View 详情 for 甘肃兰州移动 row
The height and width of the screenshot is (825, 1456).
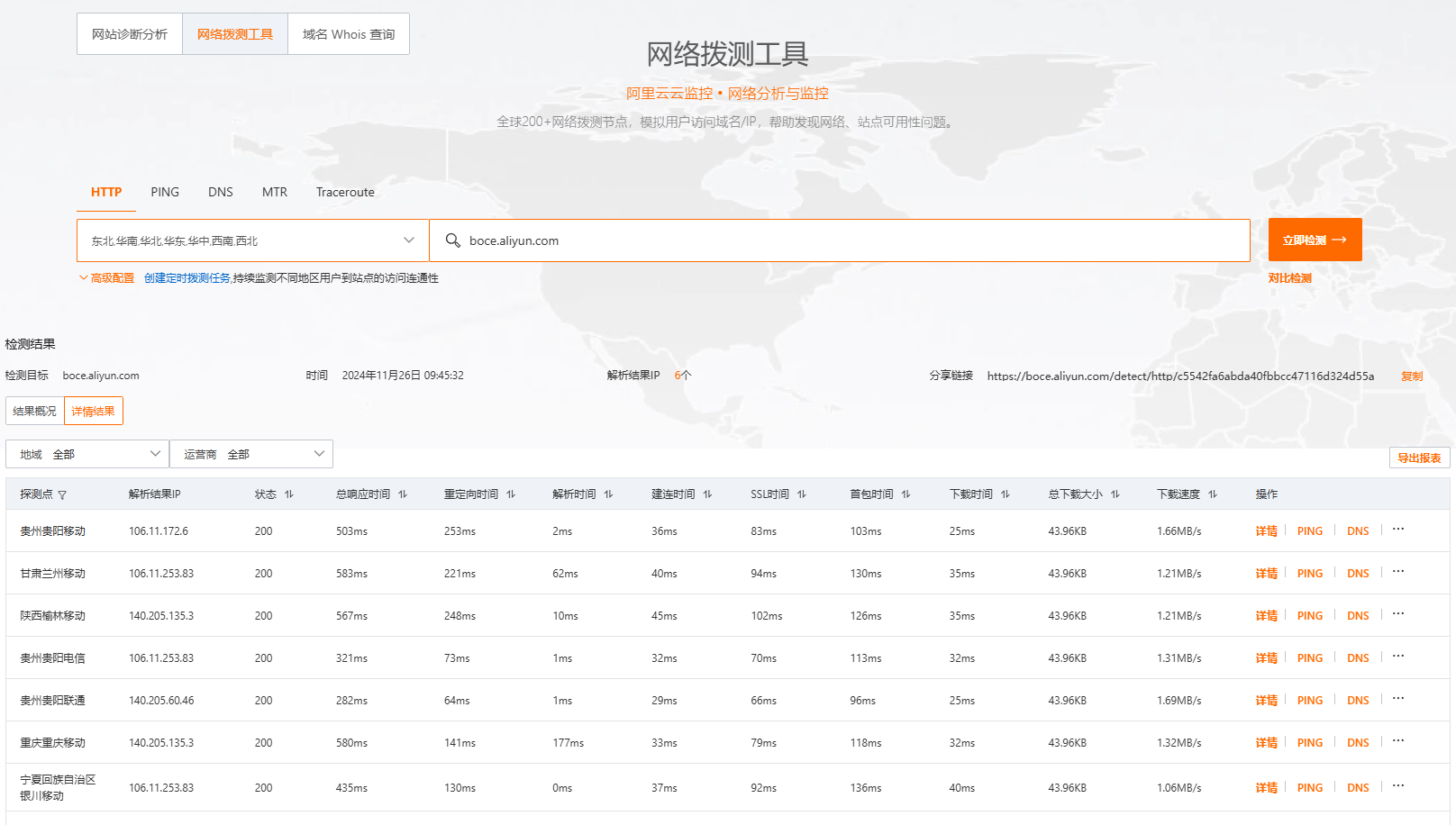click(x=1267, y=574)
